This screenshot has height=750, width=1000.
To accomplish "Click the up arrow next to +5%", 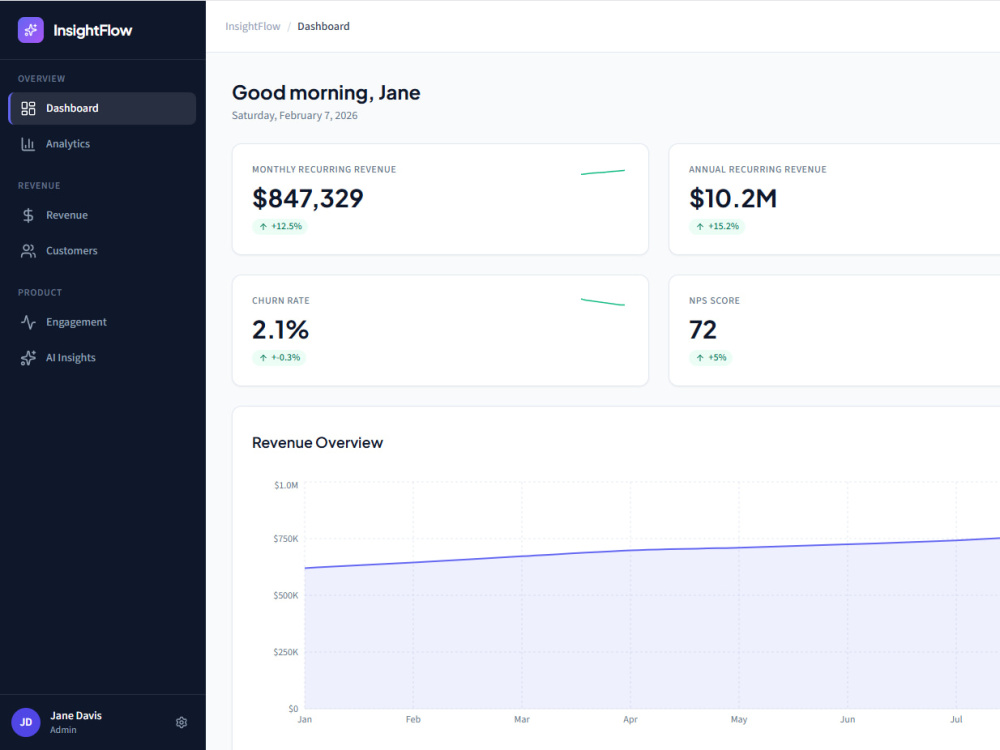I will coord(700,358).
